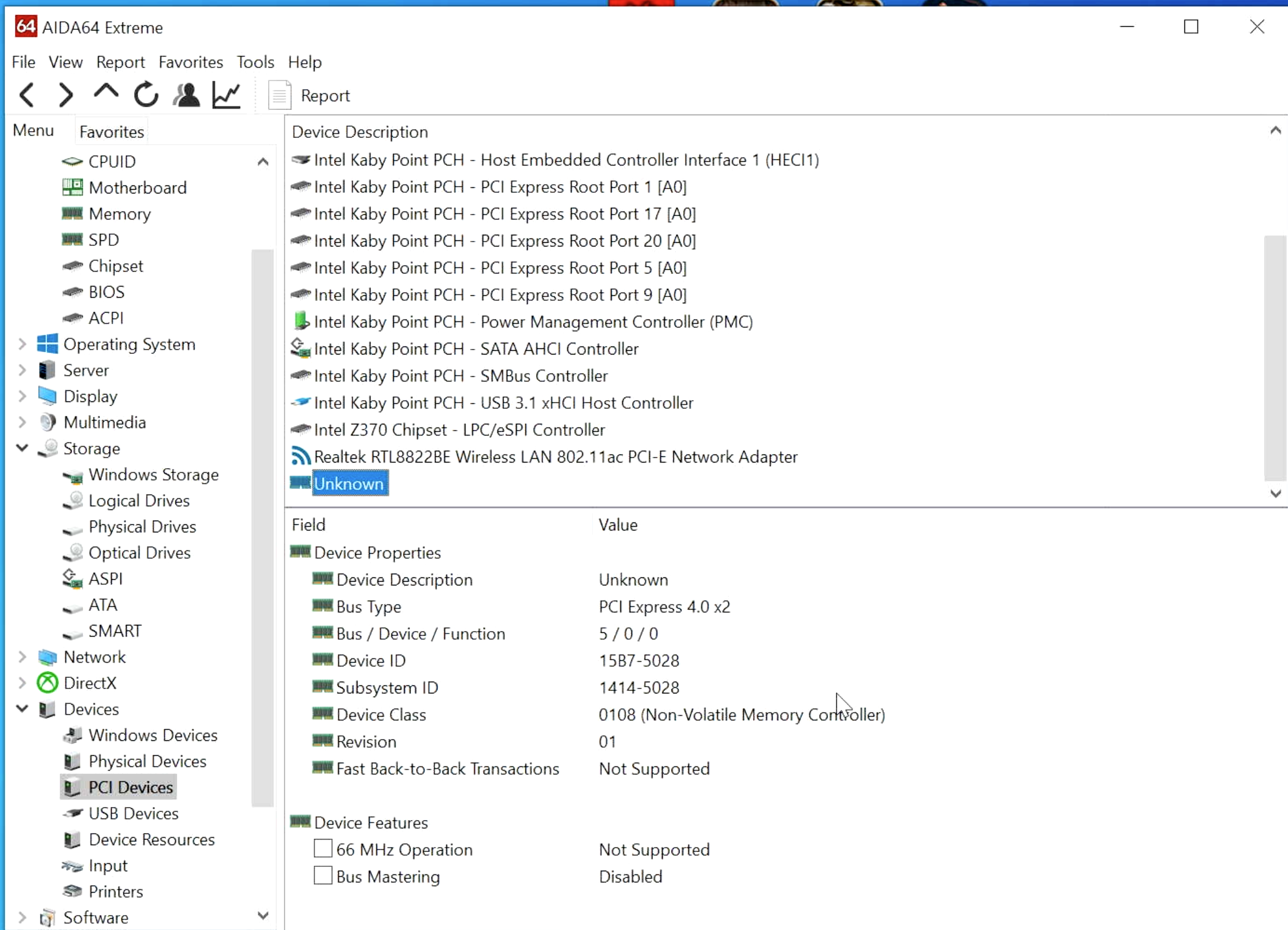1288x930 pixels.
Task: Open the user/contact toolbar icon
Action: click(186, 95)
